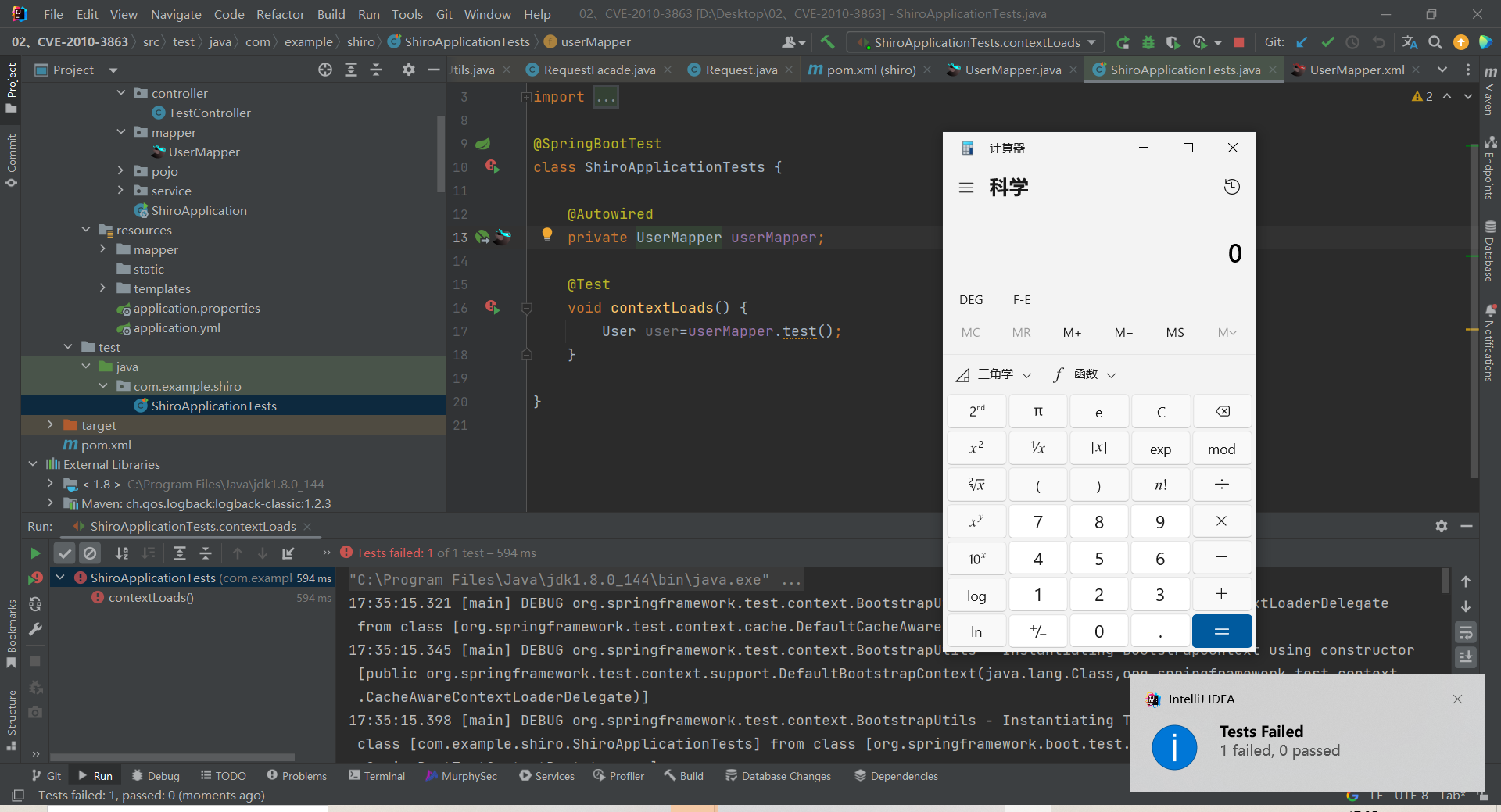Viewport: 1501px width, 812px height.
Task: Click the Build project hammer icon
Action: coord(827,42)
